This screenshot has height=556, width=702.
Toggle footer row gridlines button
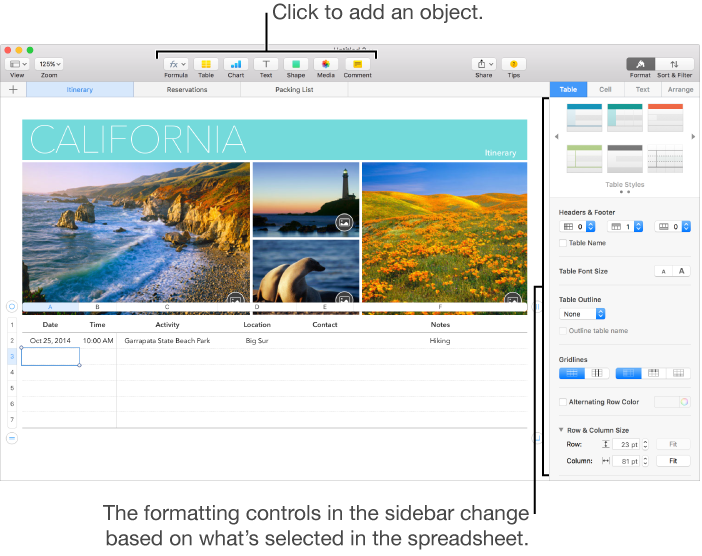678,373
